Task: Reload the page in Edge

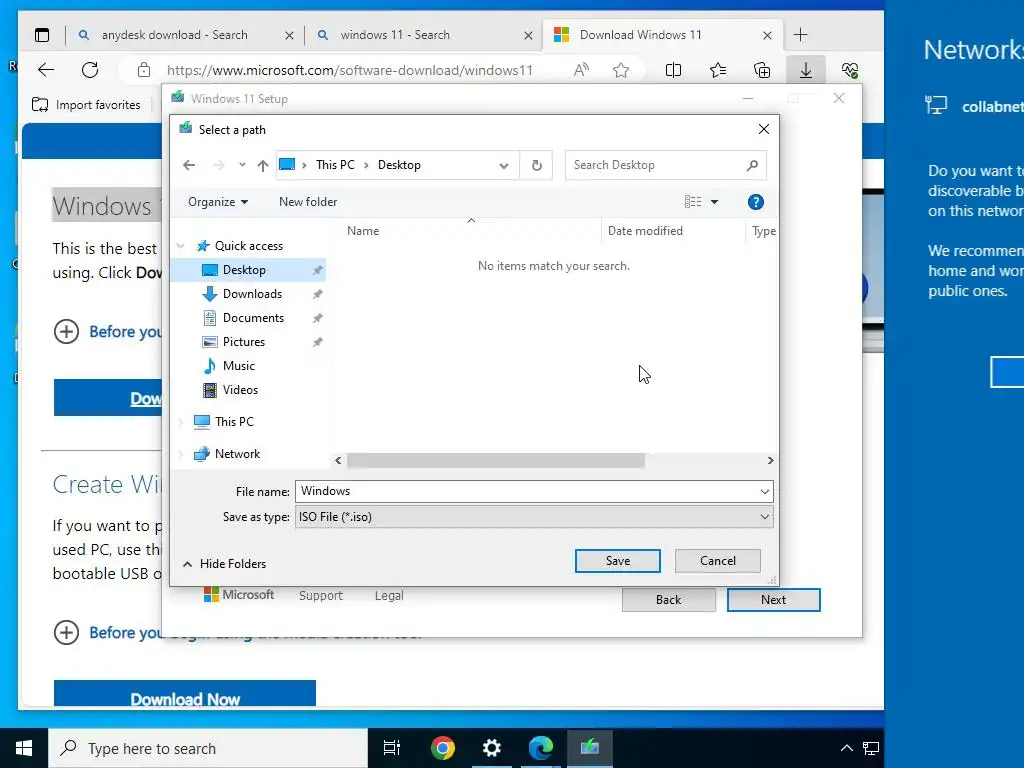Action: [x=90, y=70]
